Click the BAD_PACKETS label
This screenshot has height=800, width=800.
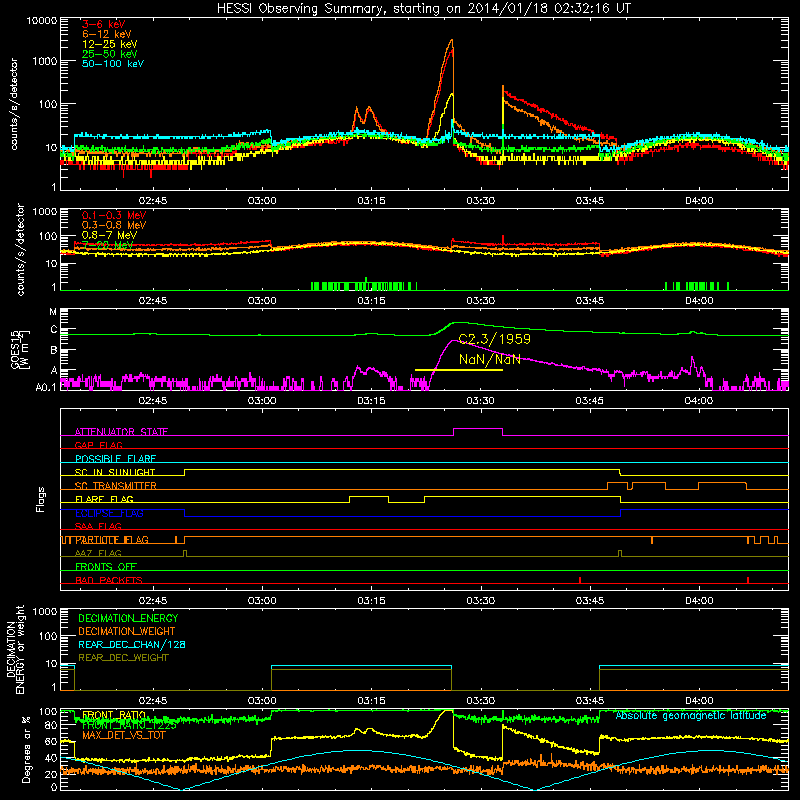tap(109, 580)
